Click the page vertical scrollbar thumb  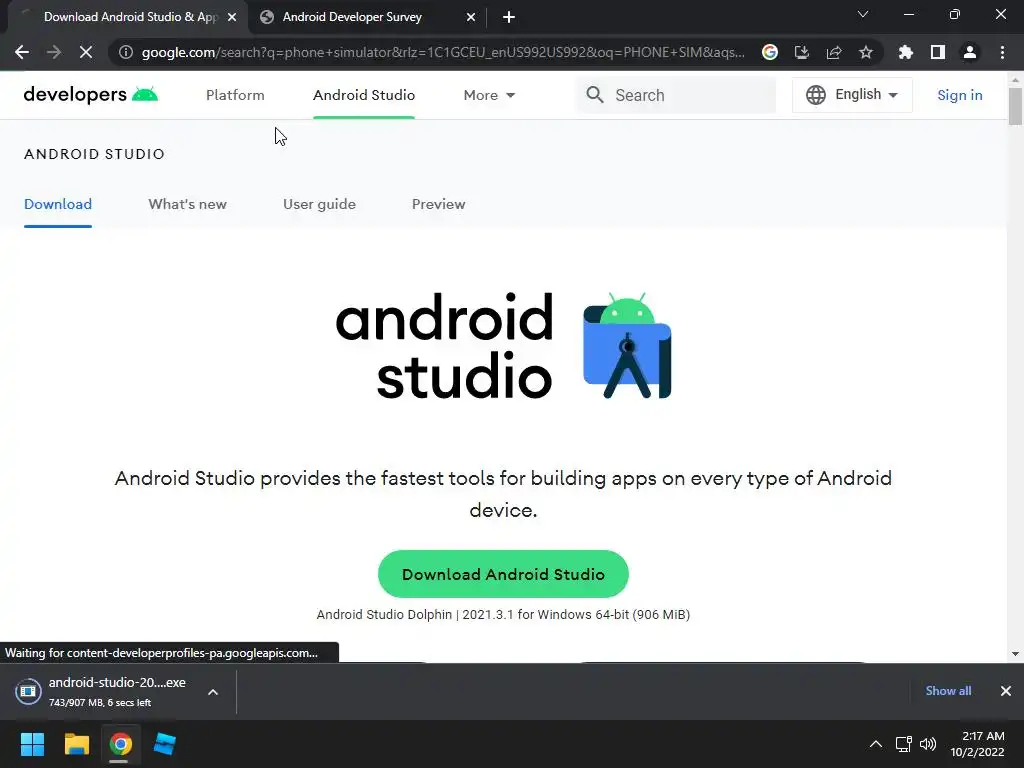click(x=1015, y=105)
